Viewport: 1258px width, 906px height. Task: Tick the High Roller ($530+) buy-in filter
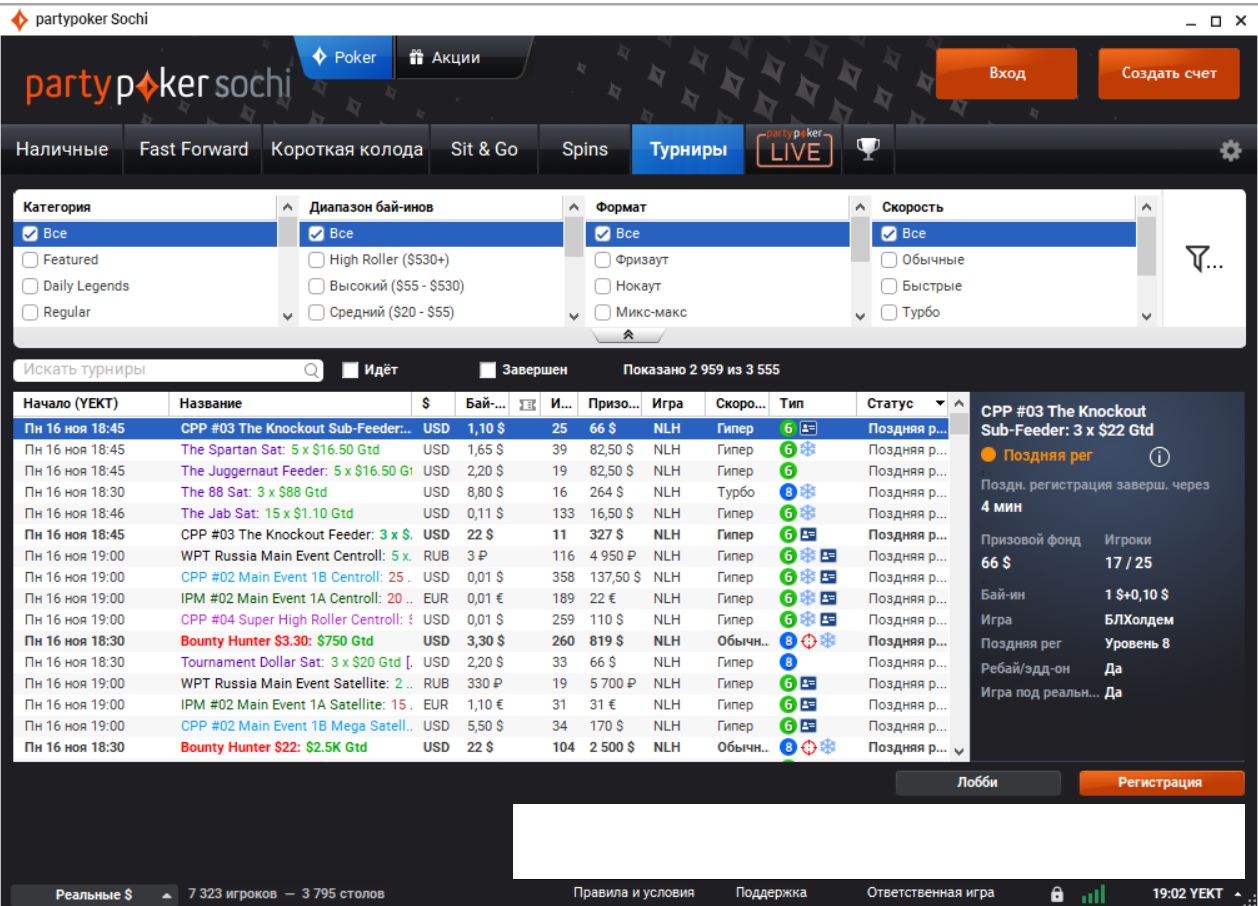pos(317,260)
